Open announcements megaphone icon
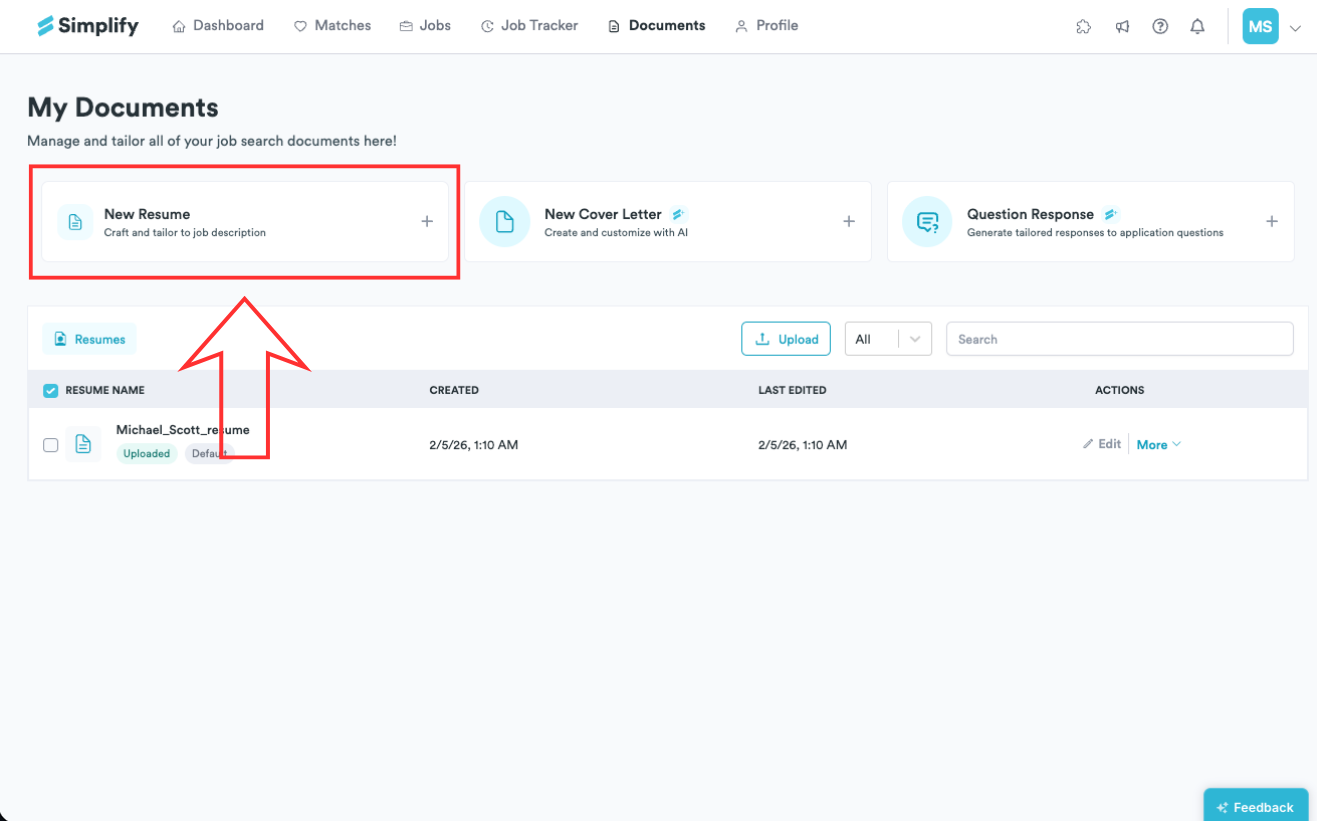The height and width of the screenshot is (821, 1317). [1122, 27]
